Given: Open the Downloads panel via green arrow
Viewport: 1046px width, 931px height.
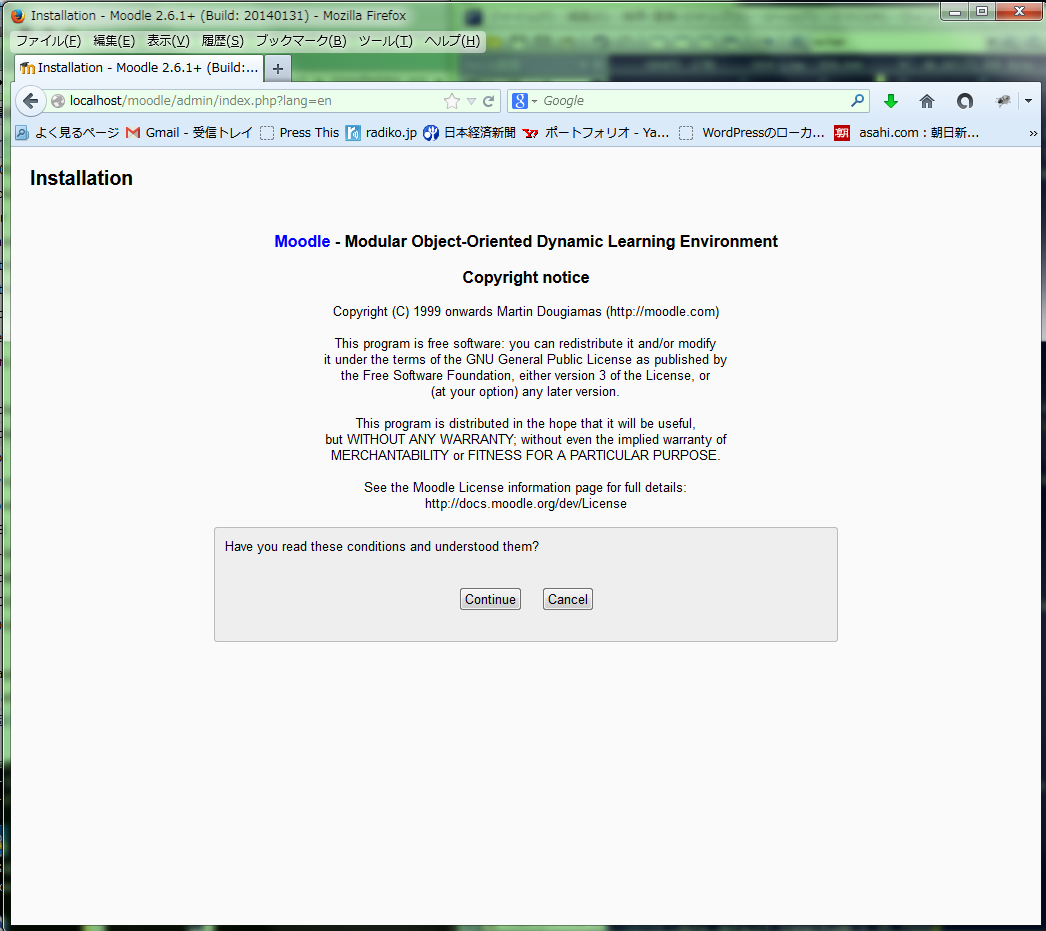Looking at the screenshot, I should (x=890, y=101).
